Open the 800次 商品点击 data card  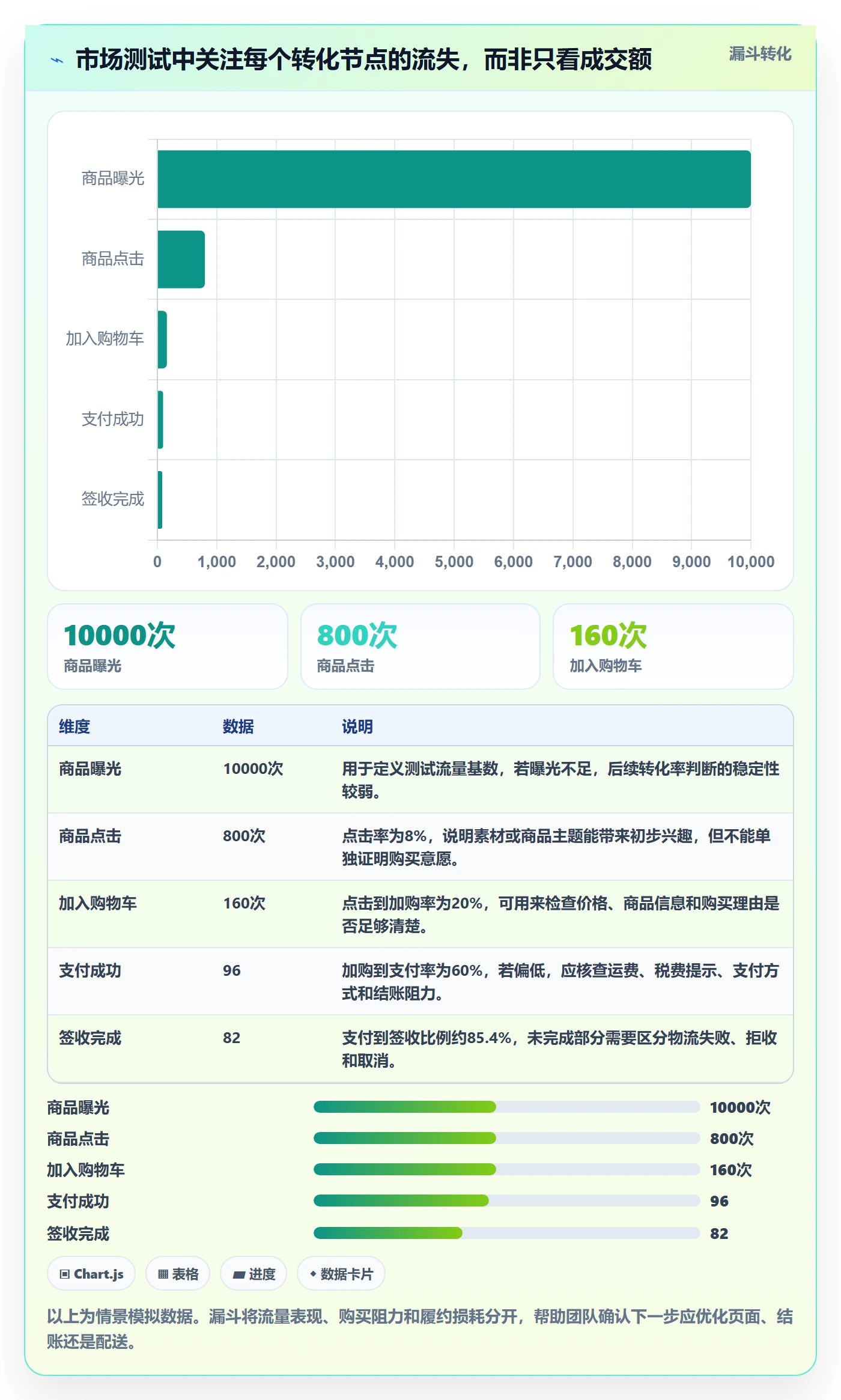[x=421, y=647]
